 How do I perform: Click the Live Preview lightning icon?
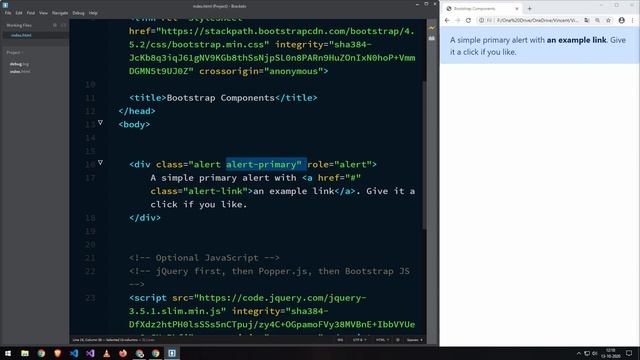432,28
